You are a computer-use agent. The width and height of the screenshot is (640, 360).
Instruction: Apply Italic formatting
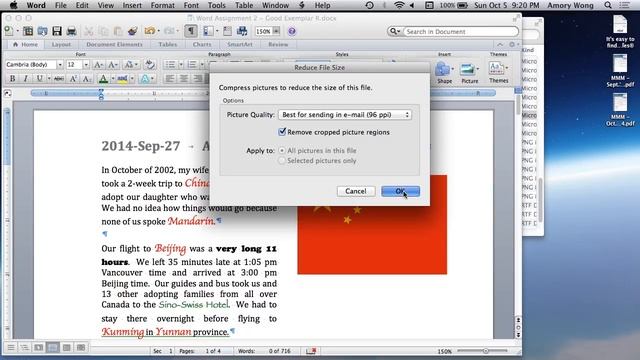[25, 78]
